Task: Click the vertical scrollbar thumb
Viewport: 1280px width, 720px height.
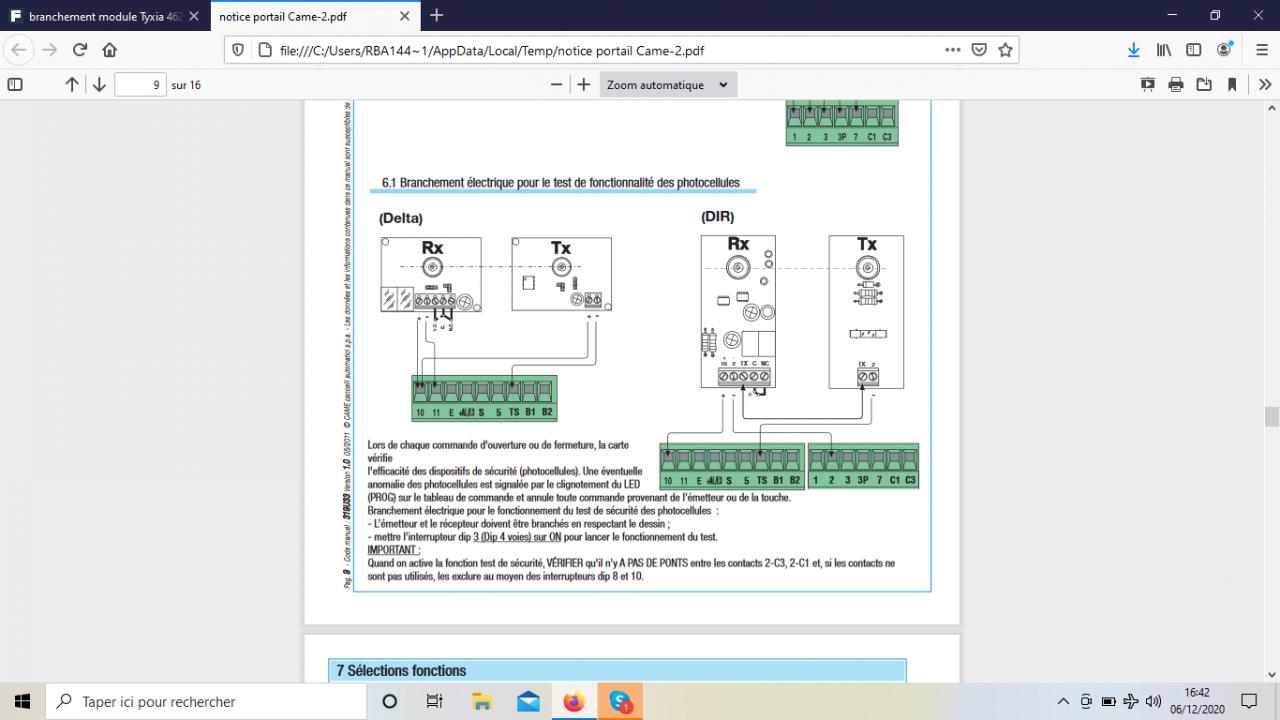Action: (x=1271, y=417)
